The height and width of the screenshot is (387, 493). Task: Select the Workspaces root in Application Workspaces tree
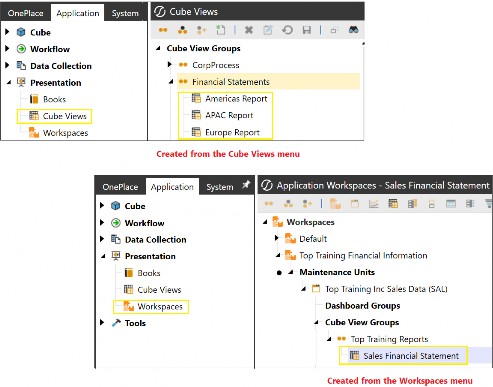[x=310, y=222]
